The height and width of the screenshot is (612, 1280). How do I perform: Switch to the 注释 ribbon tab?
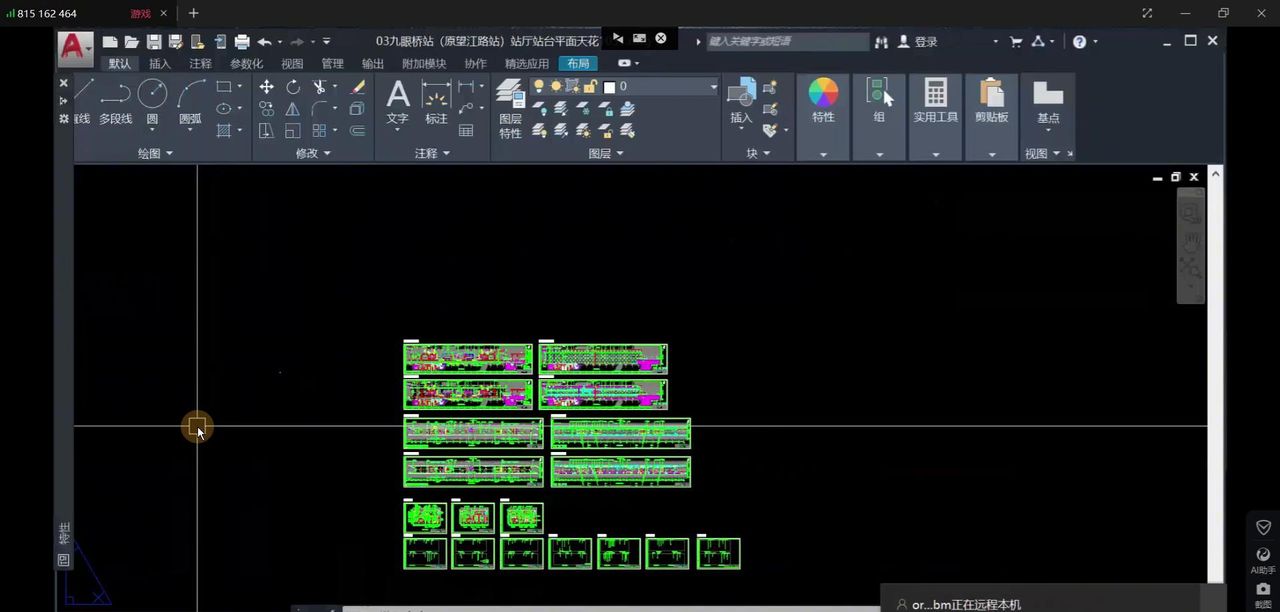pos(200,63)
